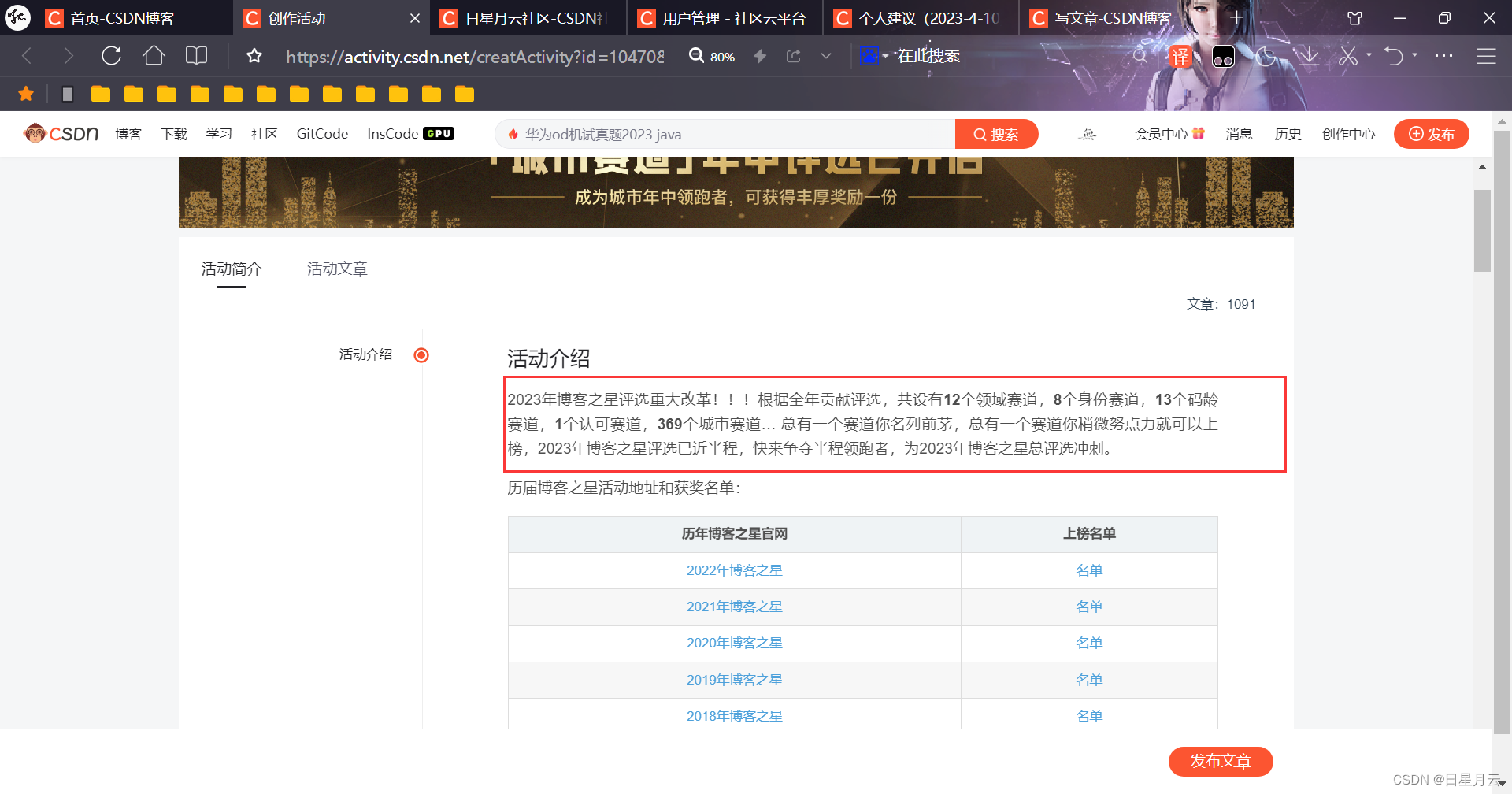Open the 2021年博客之星 link

(x=734, y=607)
